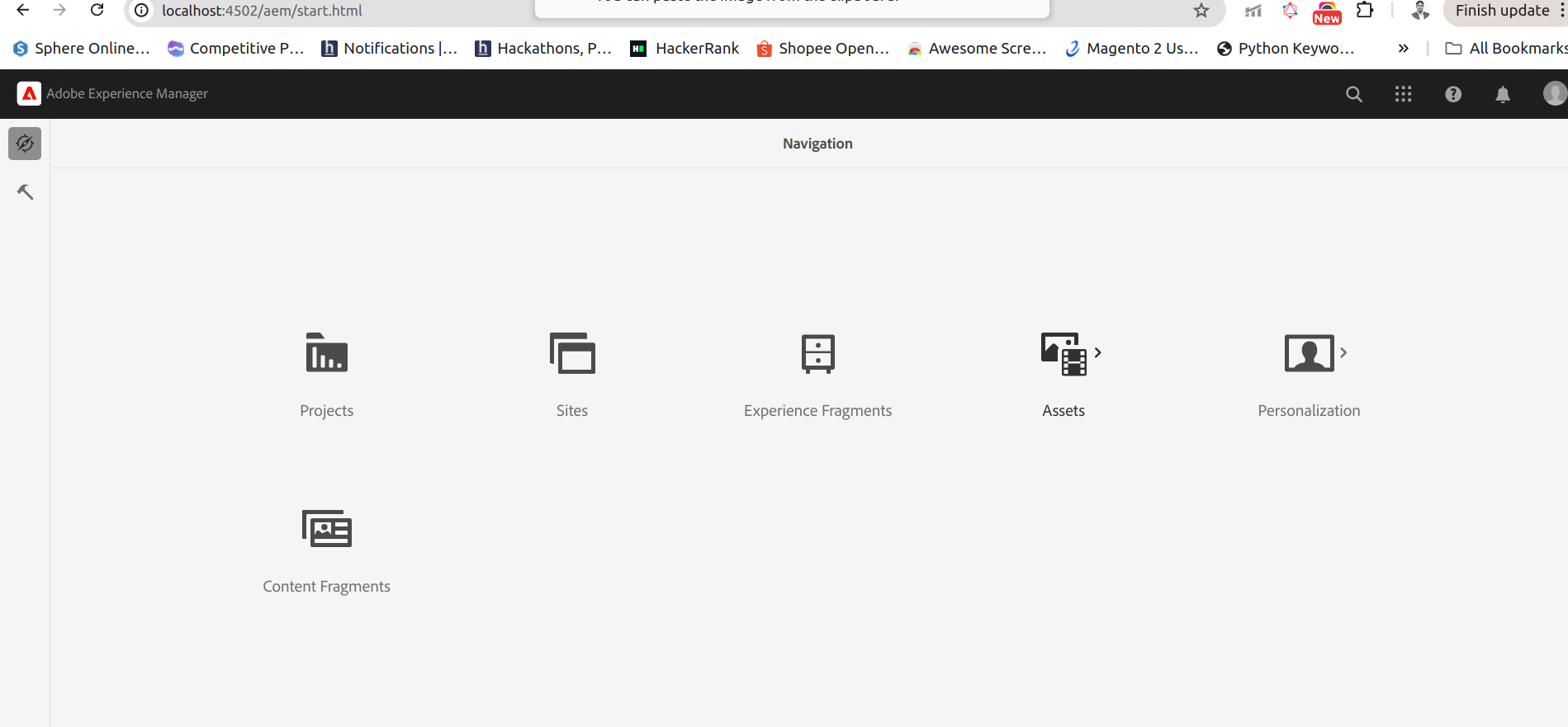Open the HackerRank bookmark
Image resolution: width=1568 pixels, height=727 pixels.
click(685, 49)
